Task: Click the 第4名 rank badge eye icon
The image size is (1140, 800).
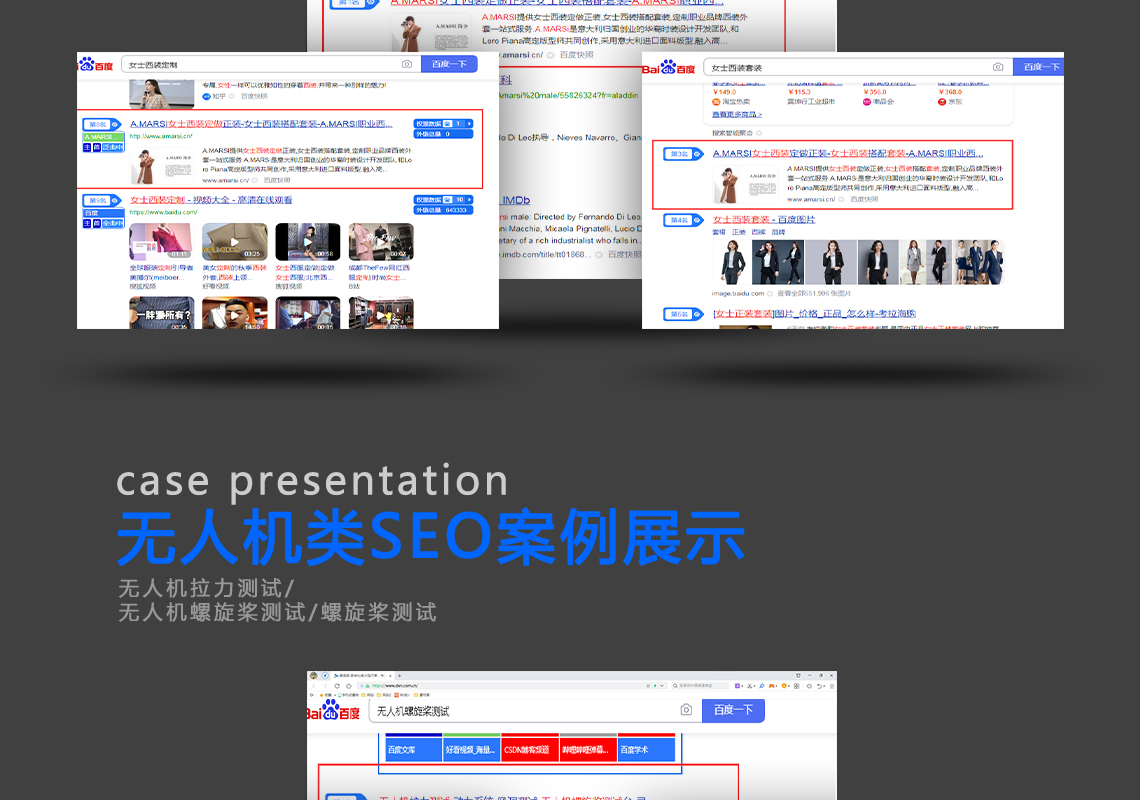Action: (x=698, y=220)
